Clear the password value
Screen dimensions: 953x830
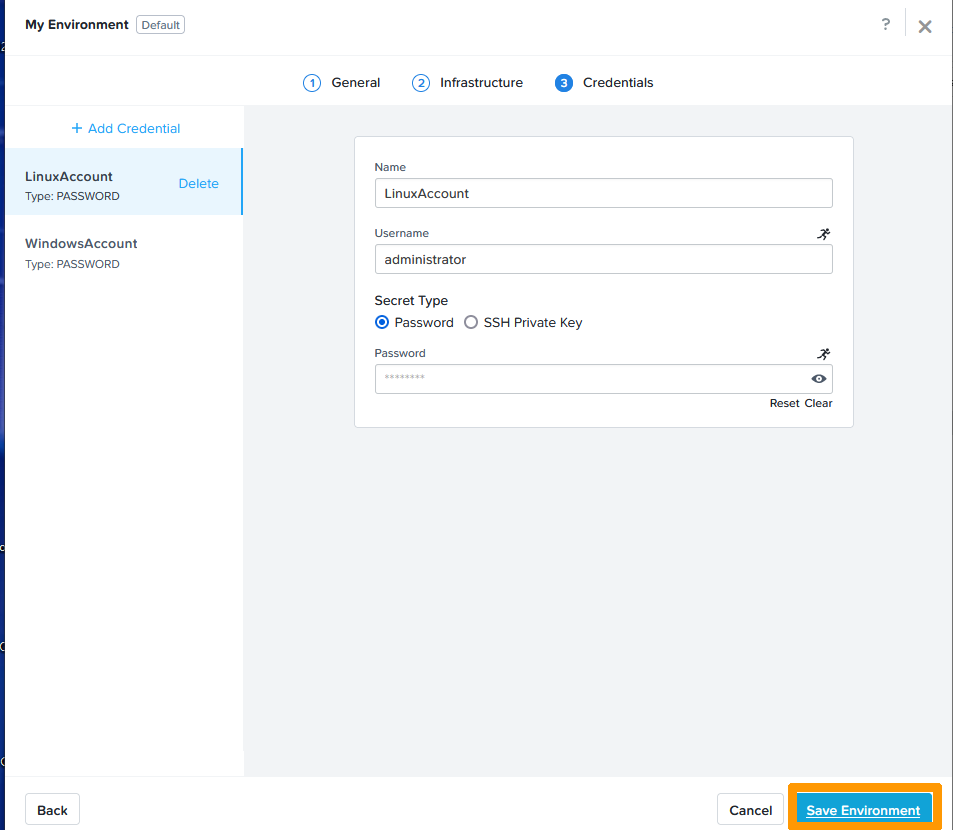[x=818, y=403]
